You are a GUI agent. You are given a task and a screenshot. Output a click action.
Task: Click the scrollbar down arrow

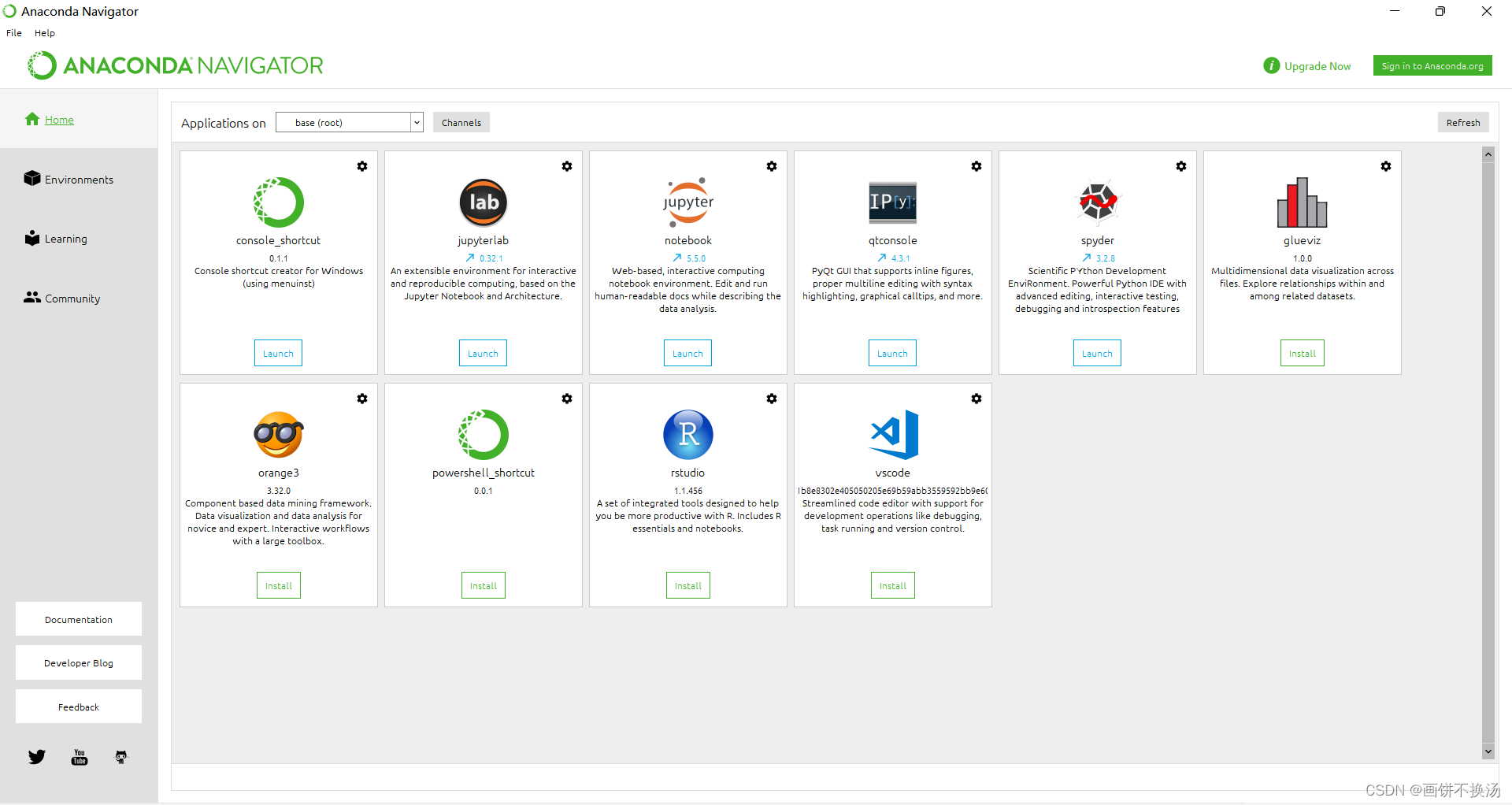(x=1488, y=752)
